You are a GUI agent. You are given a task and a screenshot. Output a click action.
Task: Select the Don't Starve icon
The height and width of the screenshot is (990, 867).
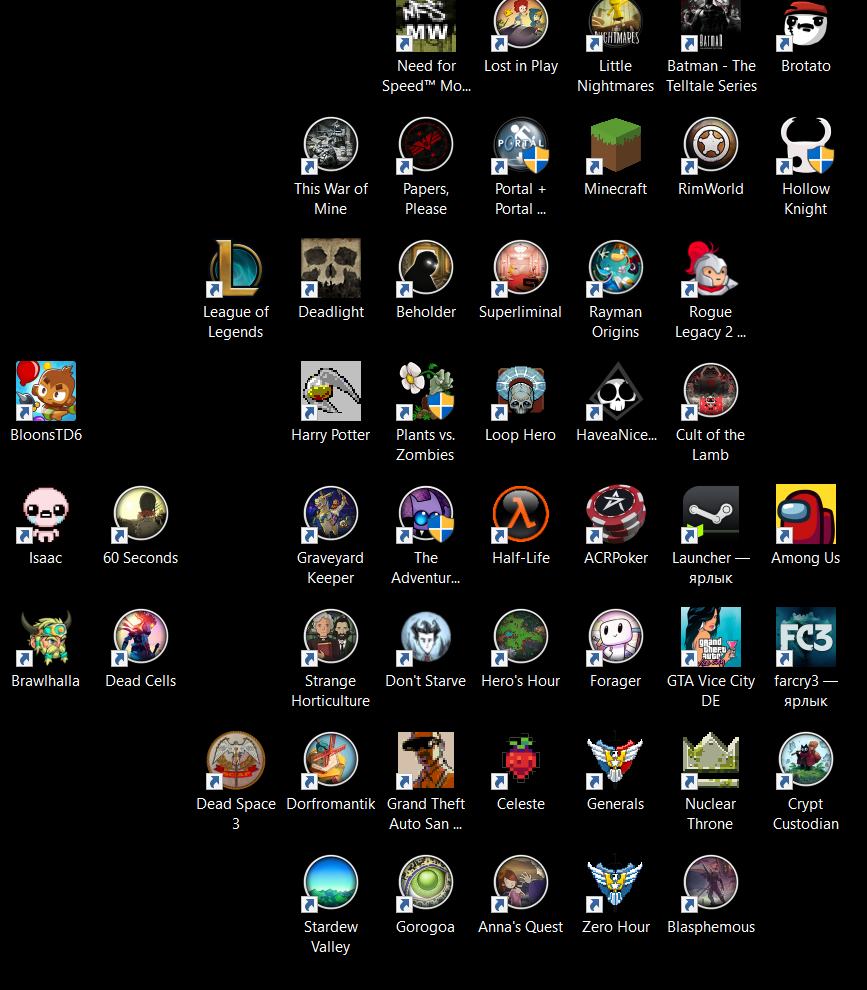pyautogui.click(x=426, y=638)
